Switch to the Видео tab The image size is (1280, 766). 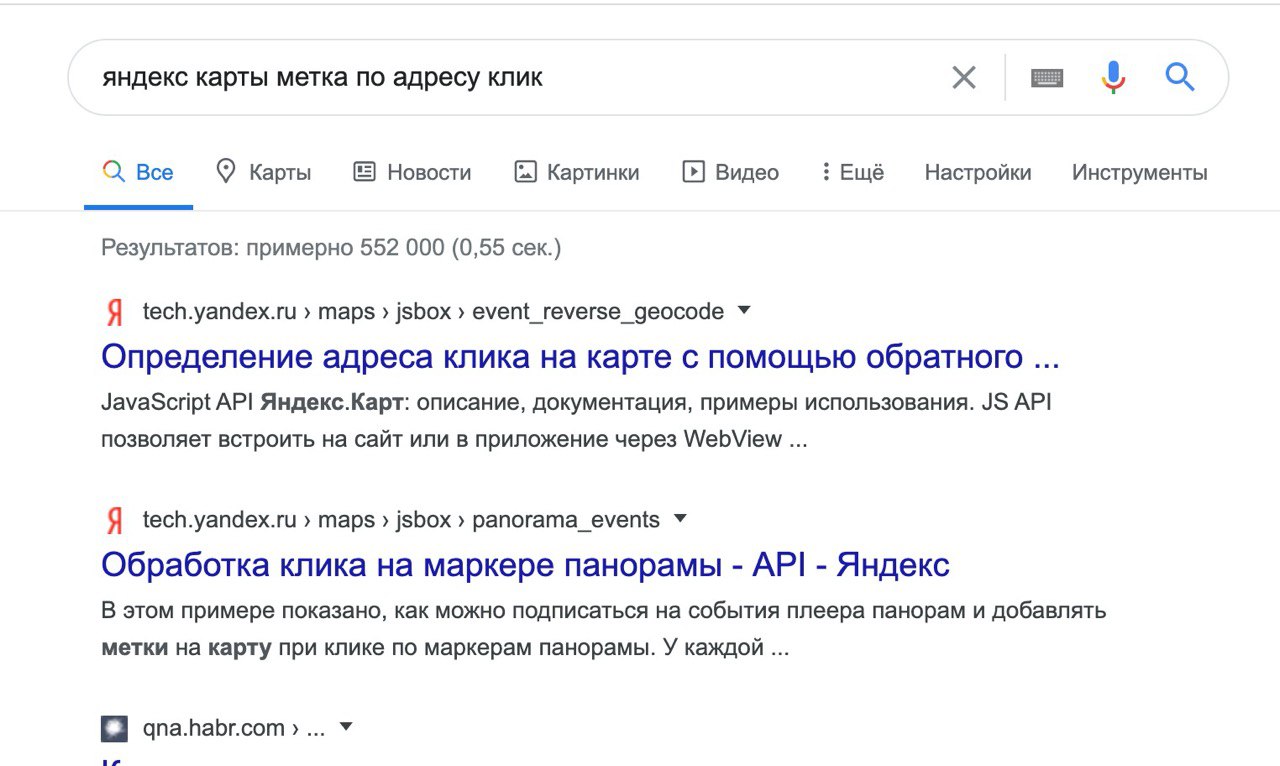point(731,173)
